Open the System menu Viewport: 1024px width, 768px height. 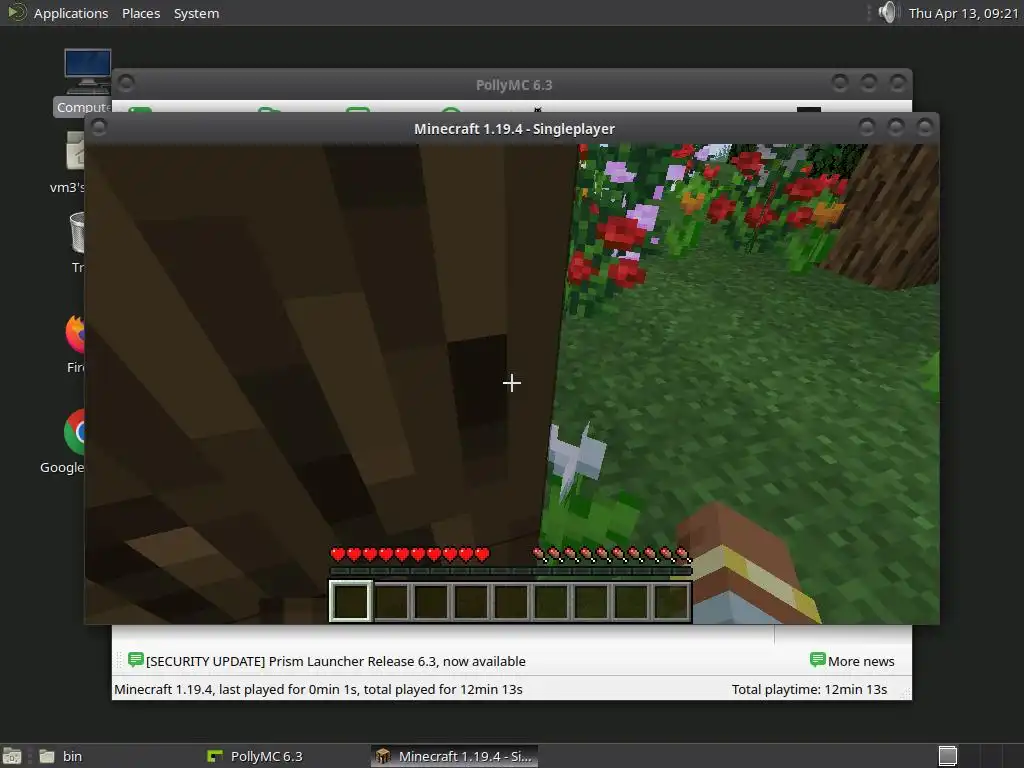pyautogui.click(x=196, y=13)
